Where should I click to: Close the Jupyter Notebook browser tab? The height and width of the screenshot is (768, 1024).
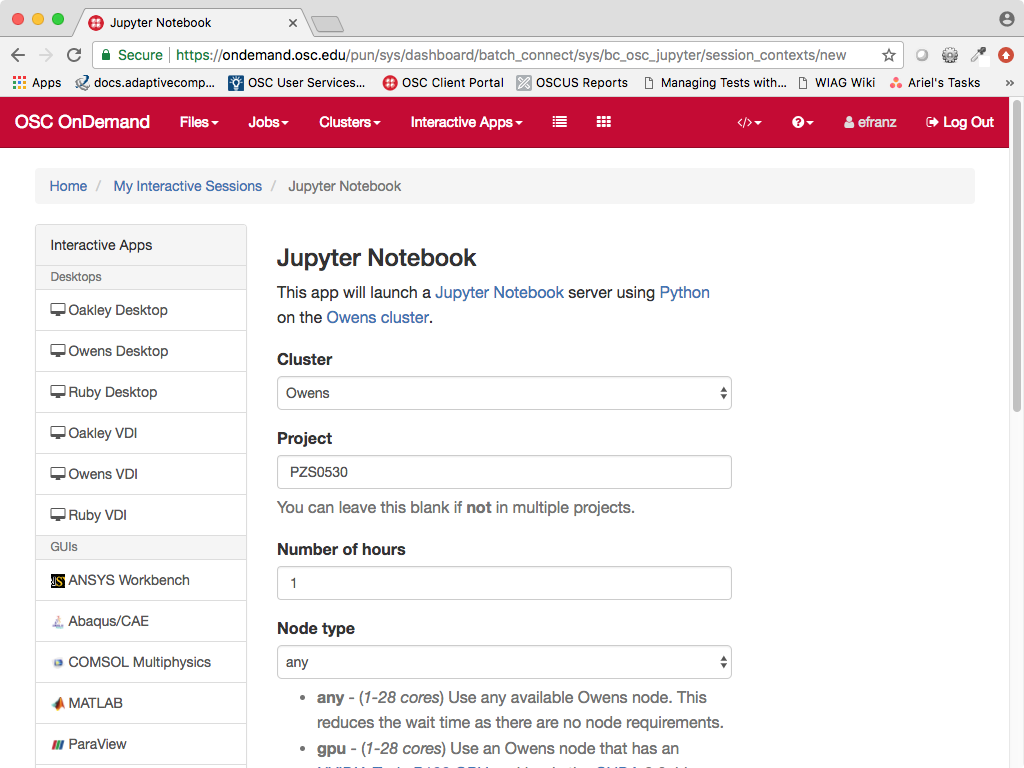[x=293, y=23]
